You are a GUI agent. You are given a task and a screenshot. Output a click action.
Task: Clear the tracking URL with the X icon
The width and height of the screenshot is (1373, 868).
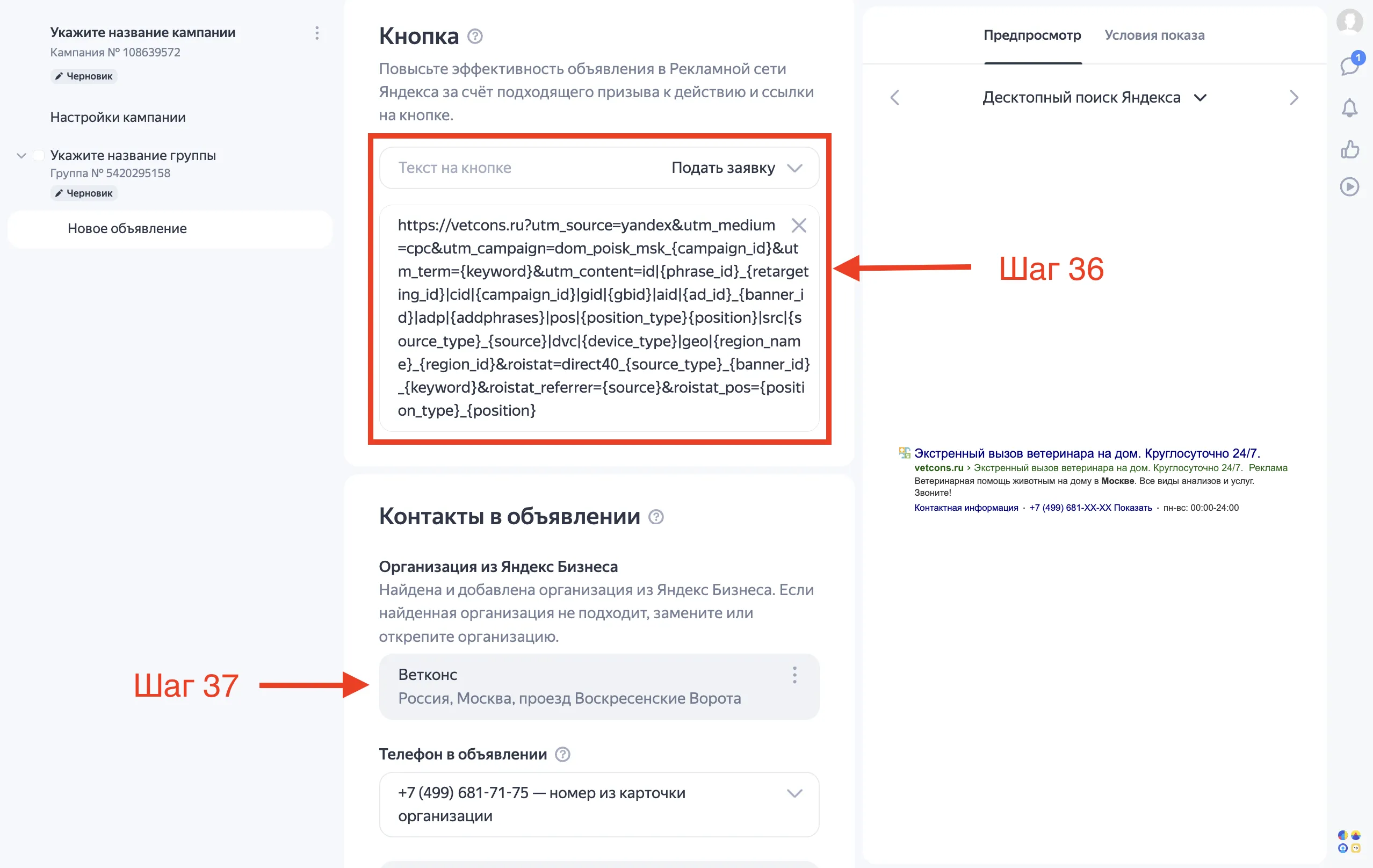tap(799, 225)
